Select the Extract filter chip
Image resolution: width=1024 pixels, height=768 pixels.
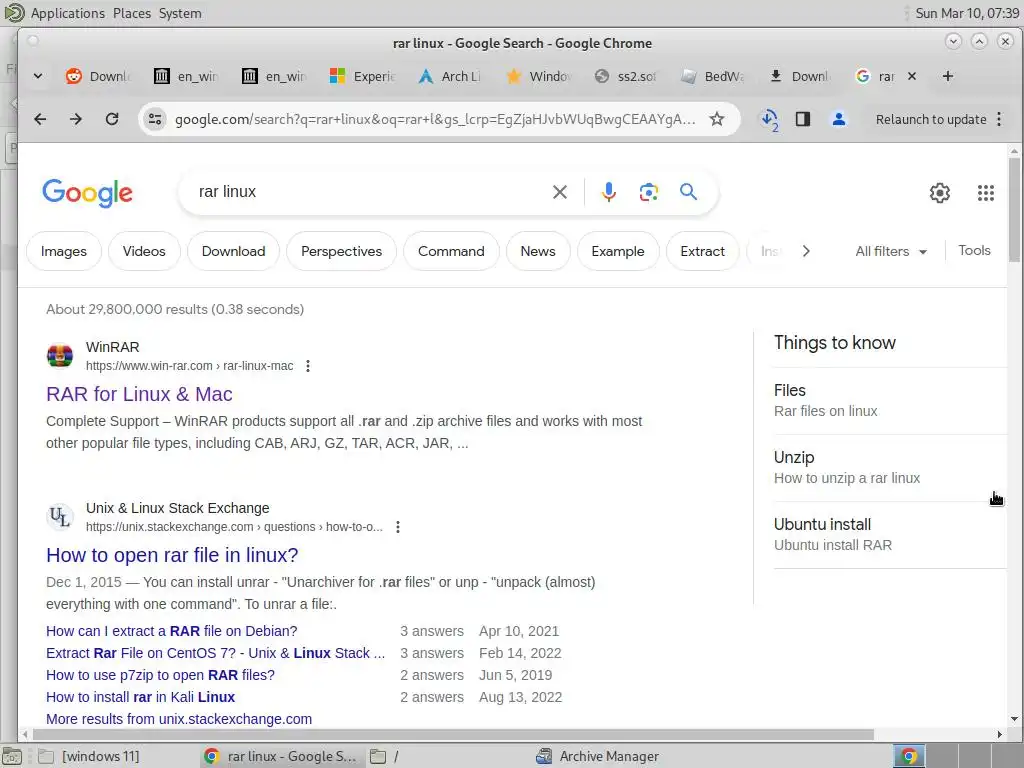coord(703,251)
